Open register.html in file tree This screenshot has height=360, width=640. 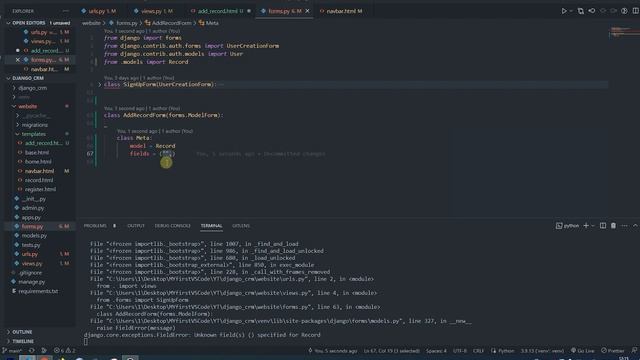40,189
